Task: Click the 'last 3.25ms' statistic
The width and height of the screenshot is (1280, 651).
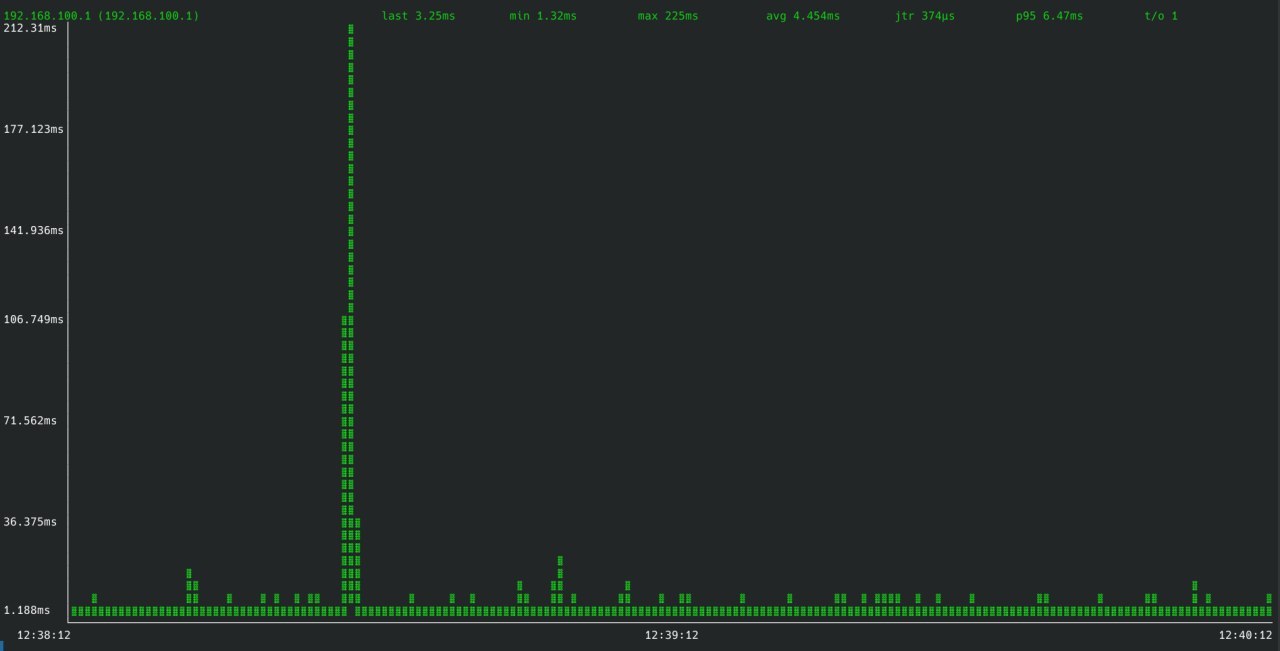Action: [x=418, y=17]
